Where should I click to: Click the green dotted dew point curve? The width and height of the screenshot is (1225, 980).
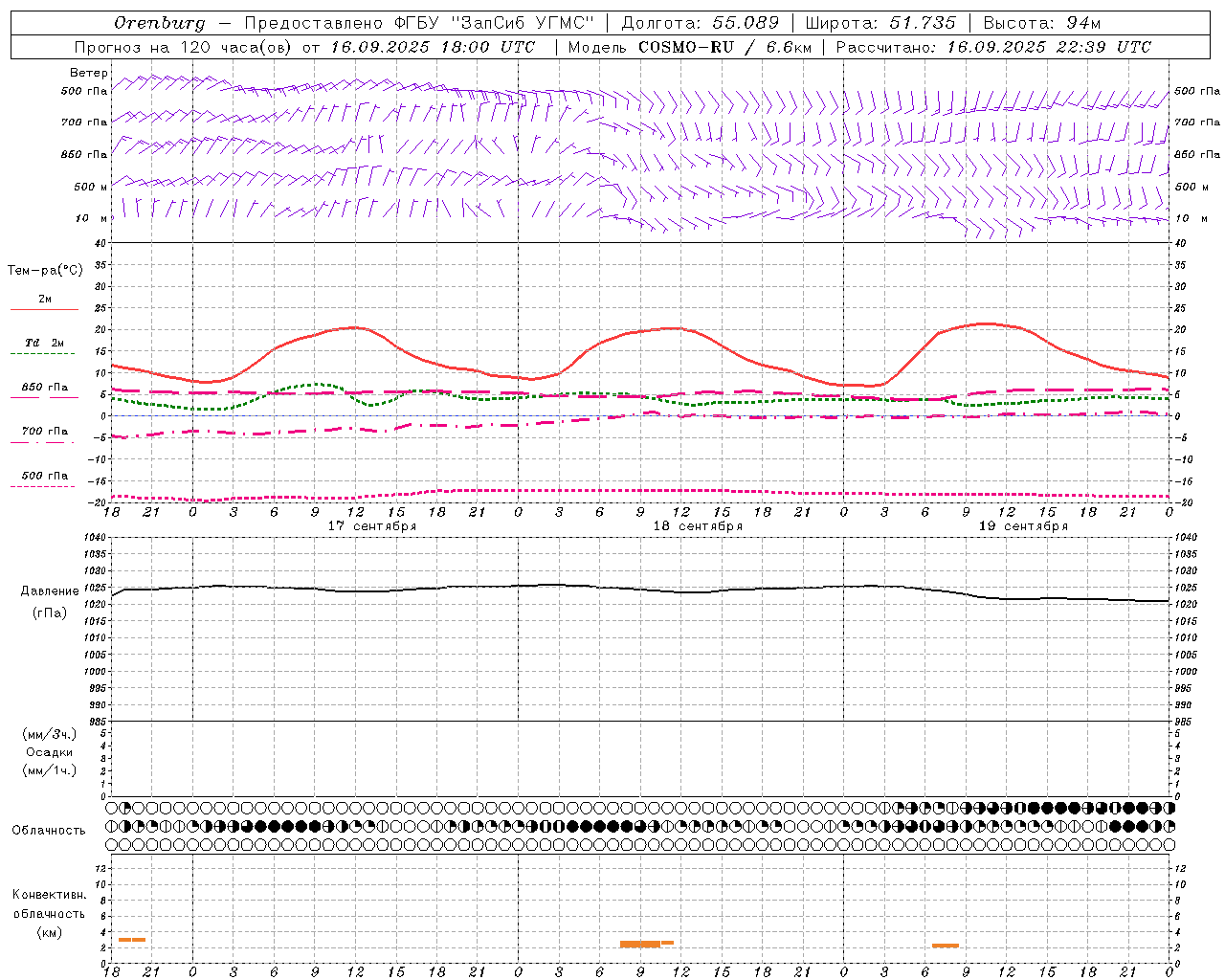click(316, 385)
